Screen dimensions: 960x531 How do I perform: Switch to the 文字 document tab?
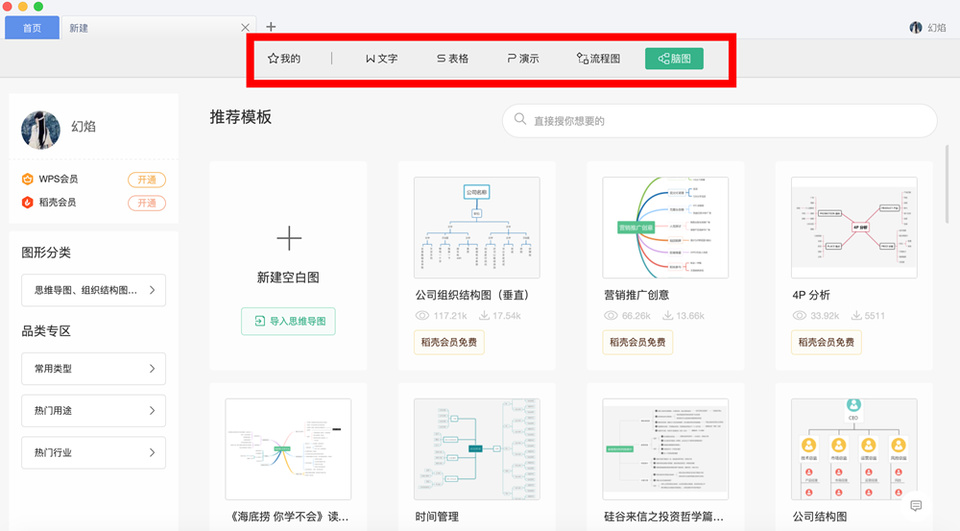coord(381,59)
